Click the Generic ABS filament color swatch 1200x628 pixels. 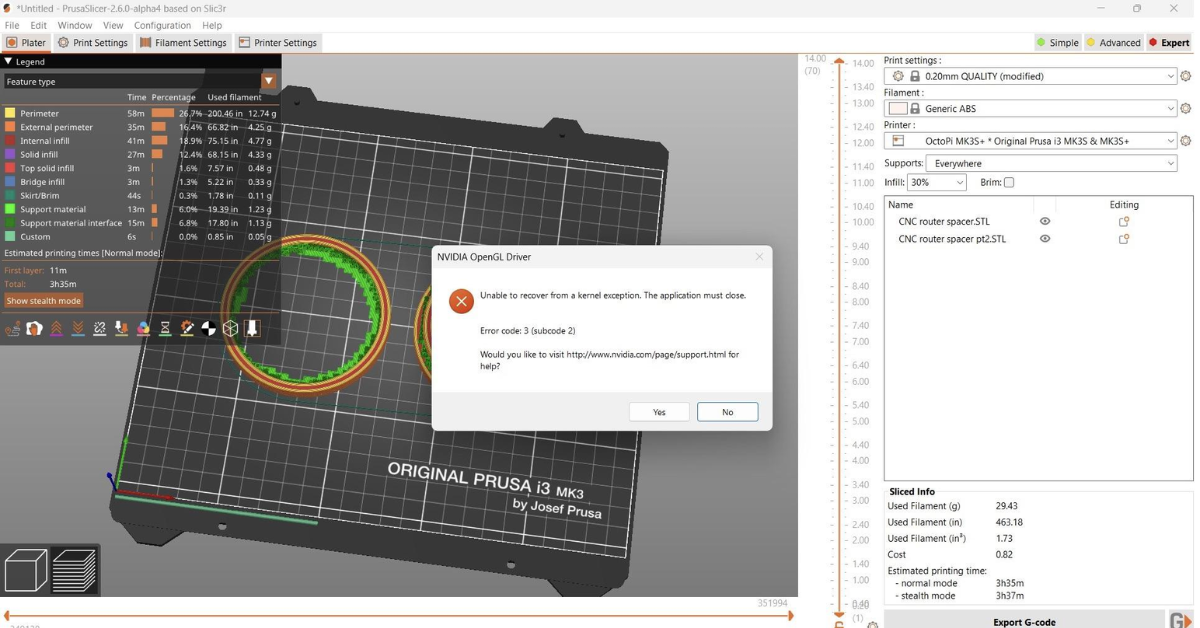(898, 109)
